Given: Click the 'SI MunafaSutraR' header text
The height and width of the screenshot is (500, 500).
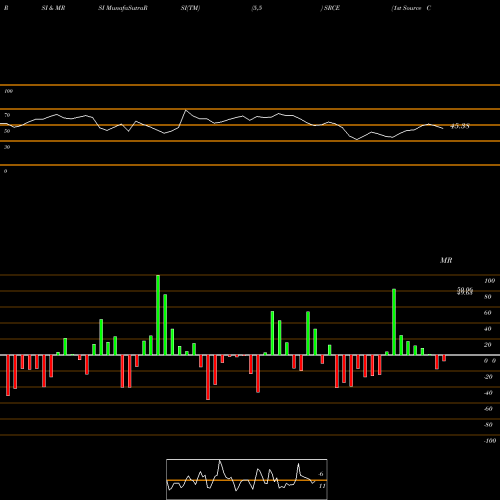Looking at the screenshot, I should (x=123, y=8).
